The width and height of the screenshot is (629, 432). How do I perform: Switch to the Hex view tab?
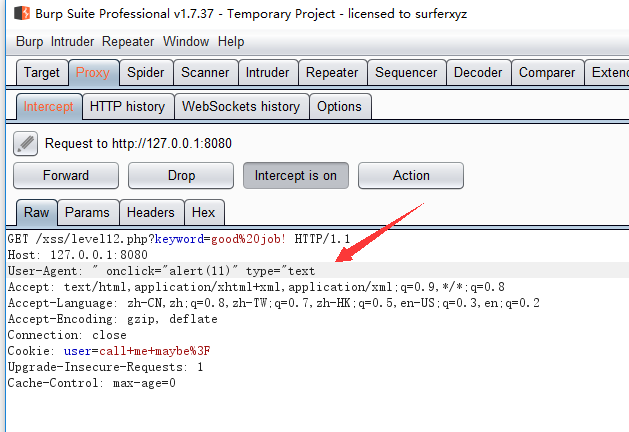point(204,213)
